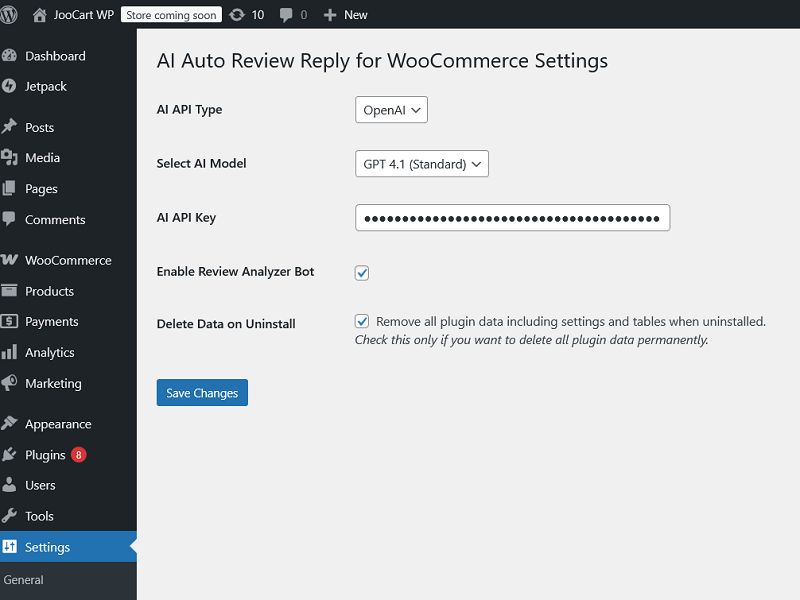
Task: Click the WooCommerce icon in sidebar
Action: click(x=10, y=260)
